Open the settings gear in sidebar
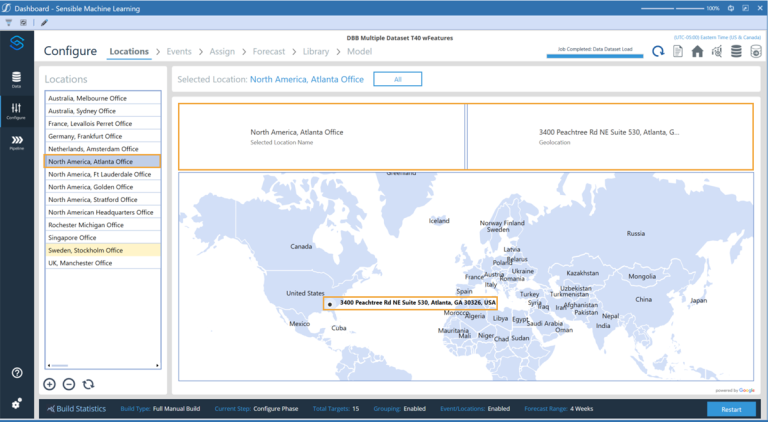 click(x=17, y=403)
